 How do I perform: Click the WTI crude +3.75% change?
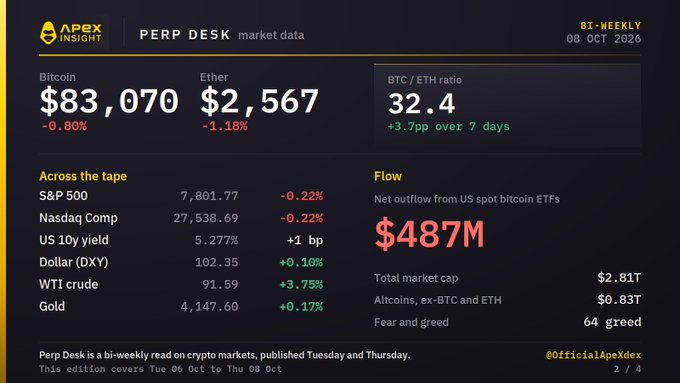coord(301,285)
